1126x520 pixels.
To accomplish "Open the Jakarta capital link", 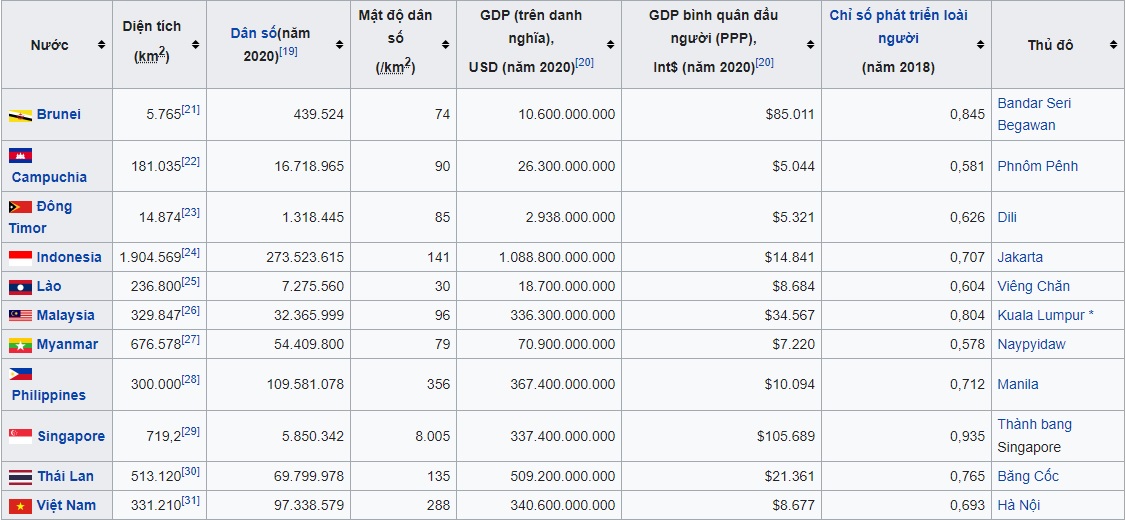I will click(1019, 257).
